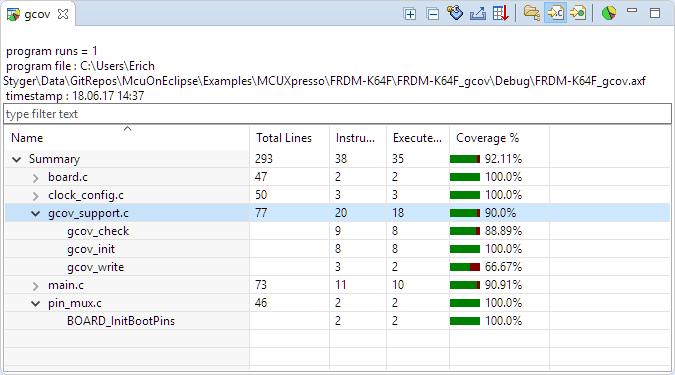Minimize the gcov view
The width and height of the screenshot is (675, 375).
(x=632, y=10)
